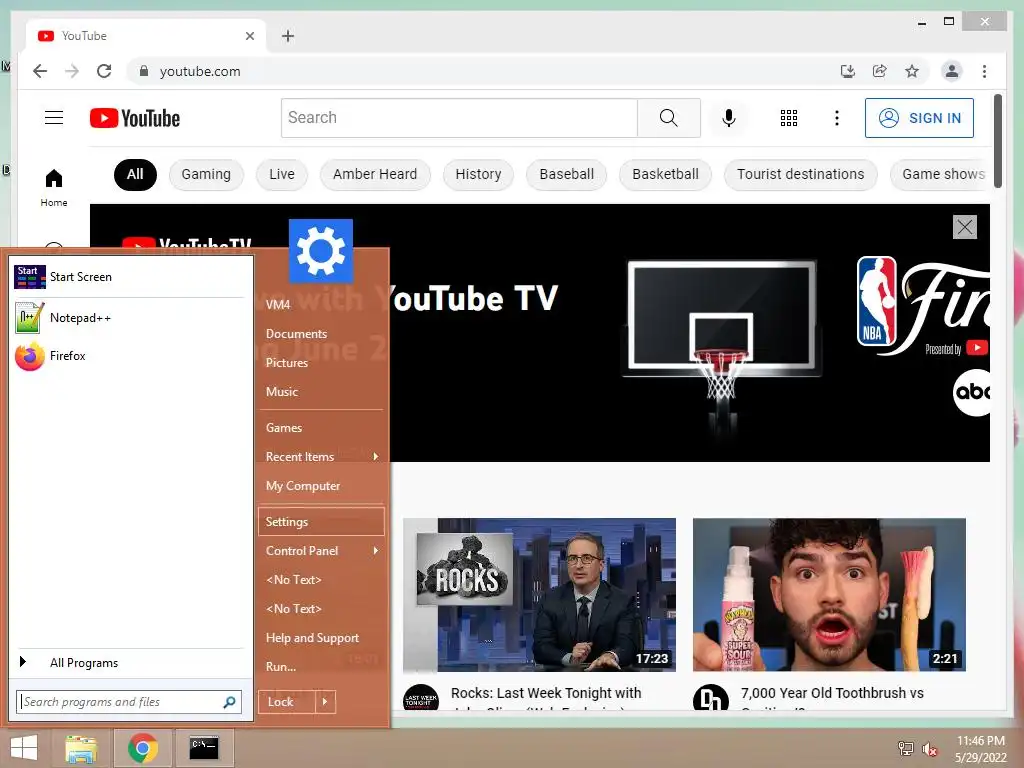
Task: Start voice search with the microphone icon
Action: pos(729,118)
